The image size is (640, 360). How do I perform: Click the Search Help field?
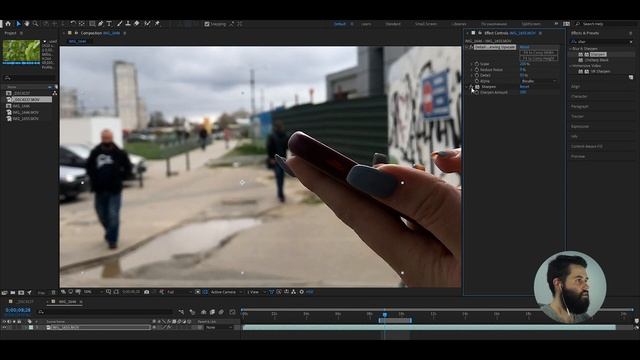605,24
